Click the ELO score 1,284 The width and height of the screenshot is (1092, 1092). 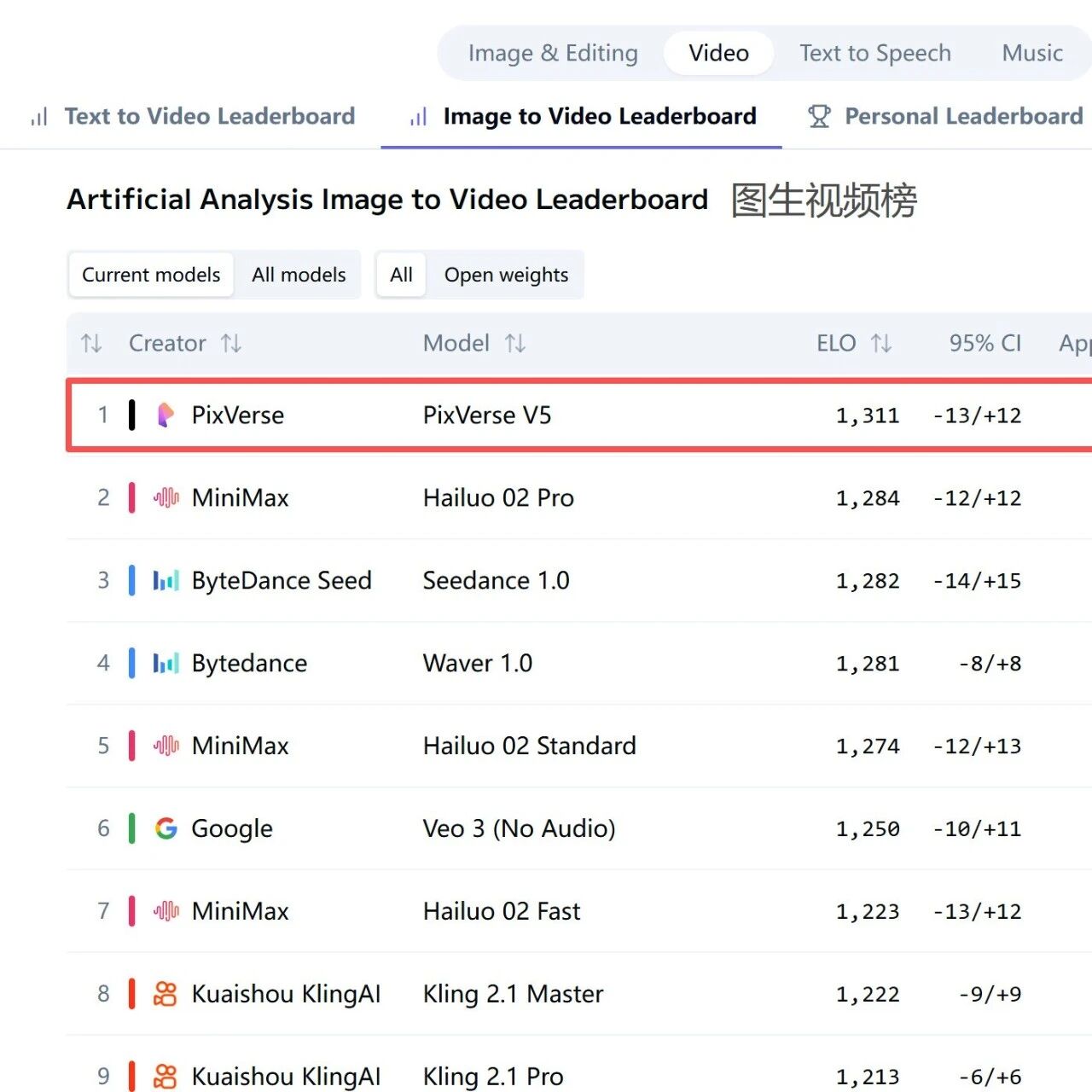(868, 498)
